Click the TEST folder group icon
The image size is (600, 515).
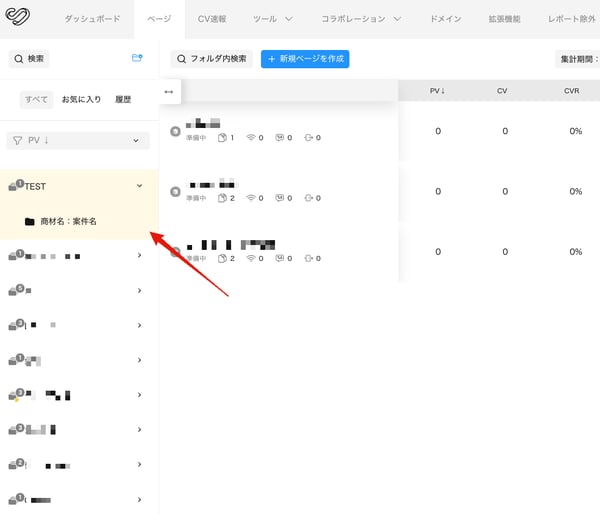pos(15,186)
